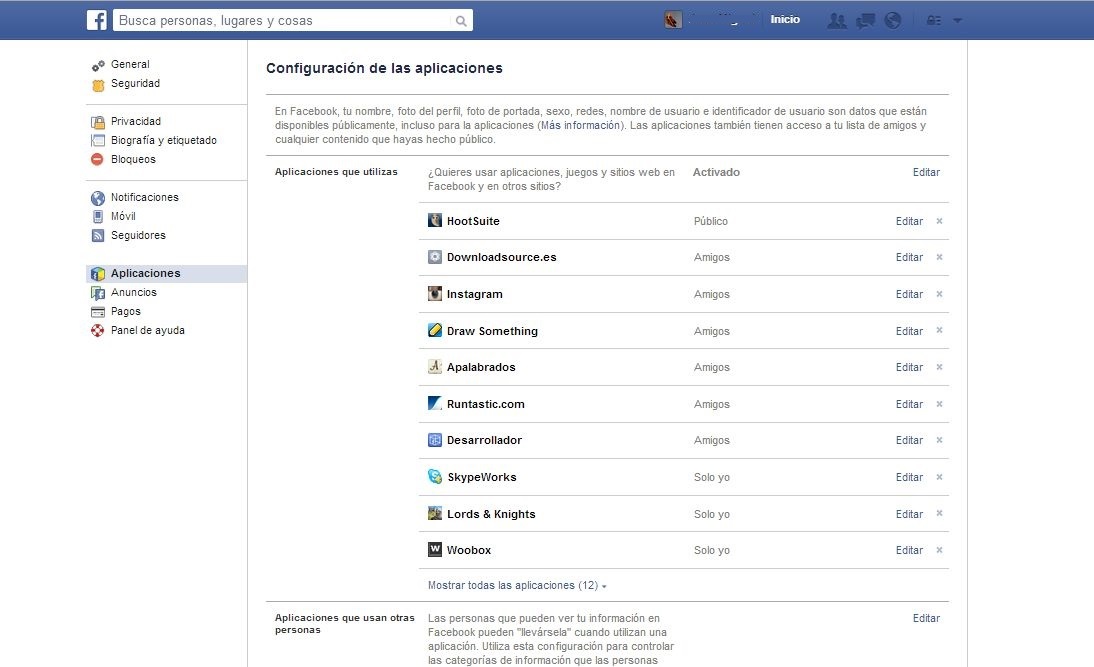This screenshot has height=667, width=1094.
Task: Click the Solo yo visibility of Woobox
Action: pyautogui.click(x=712, y=550)
